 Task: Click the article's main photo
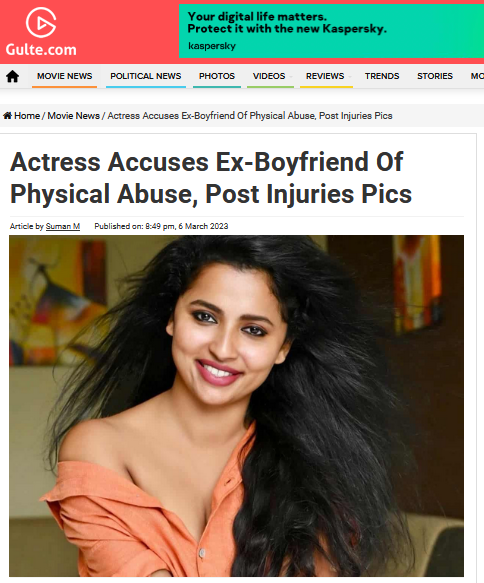[x=236, y=406]
